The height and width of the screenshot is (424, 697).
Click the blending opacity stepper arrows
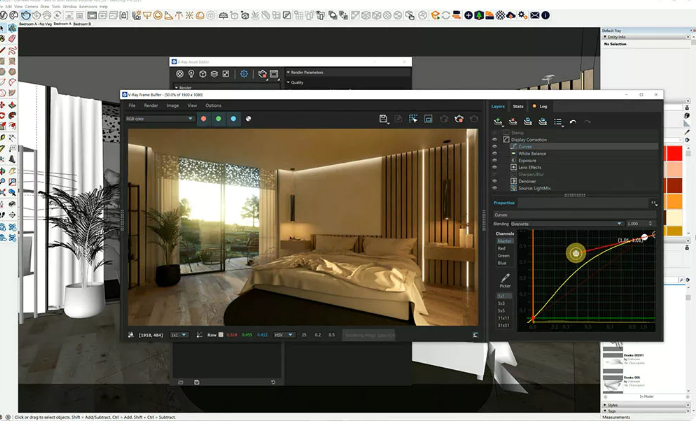click(x=650, y=224)
